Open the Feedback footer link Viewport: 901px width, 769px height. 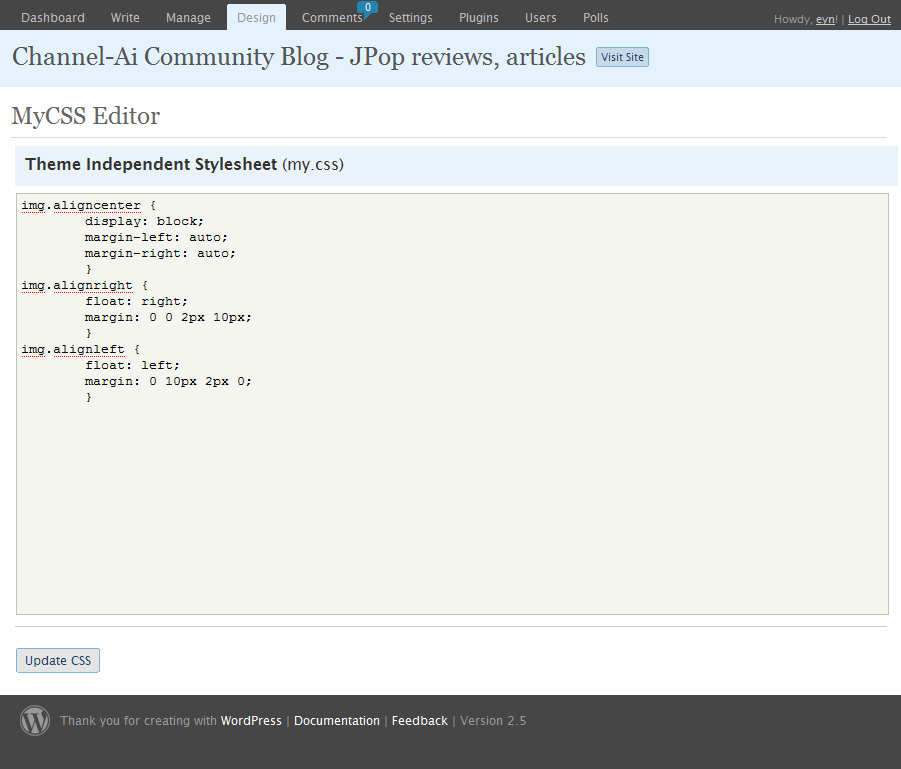click(x=419, y=721)
